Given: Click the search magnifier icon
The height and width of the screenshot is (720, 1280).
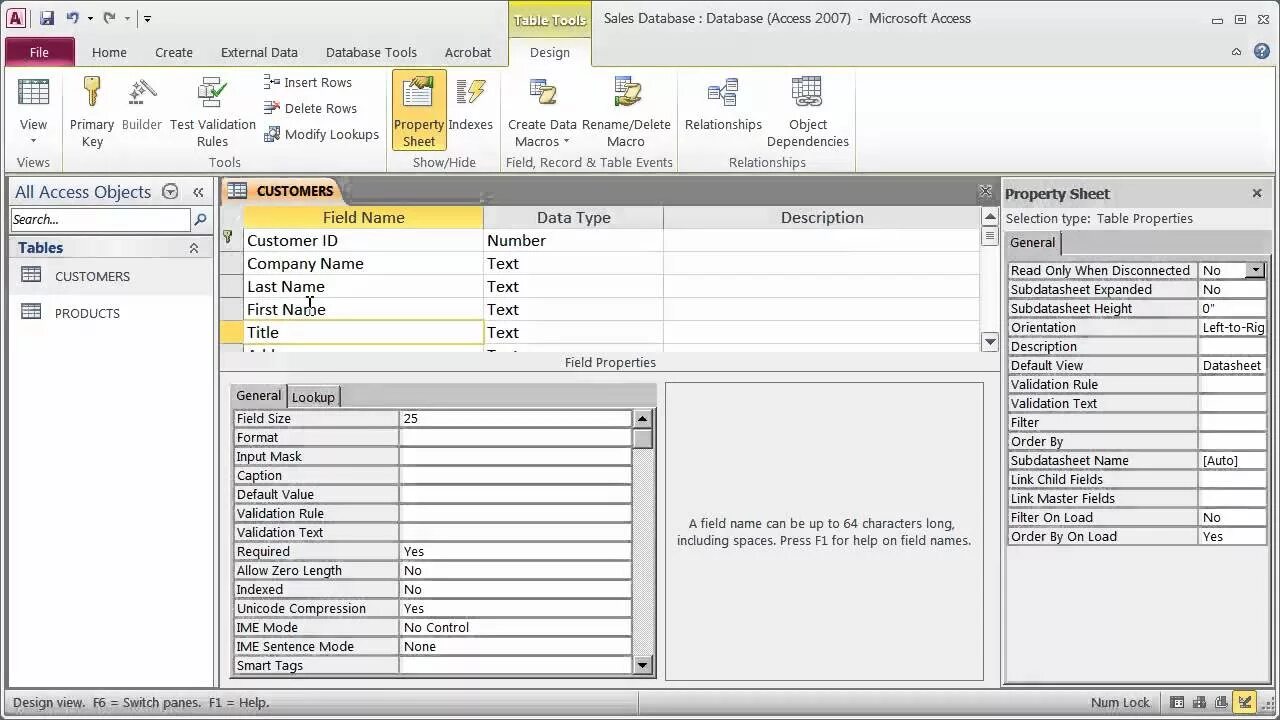Looking at the screenshot, I should click(x=200, y=219).
